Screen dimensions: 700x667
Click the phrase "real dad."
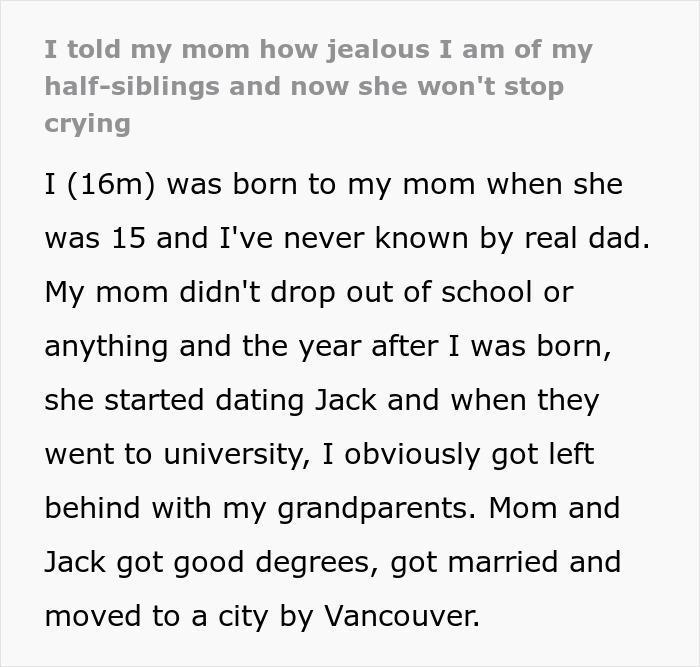coord(587,238)
